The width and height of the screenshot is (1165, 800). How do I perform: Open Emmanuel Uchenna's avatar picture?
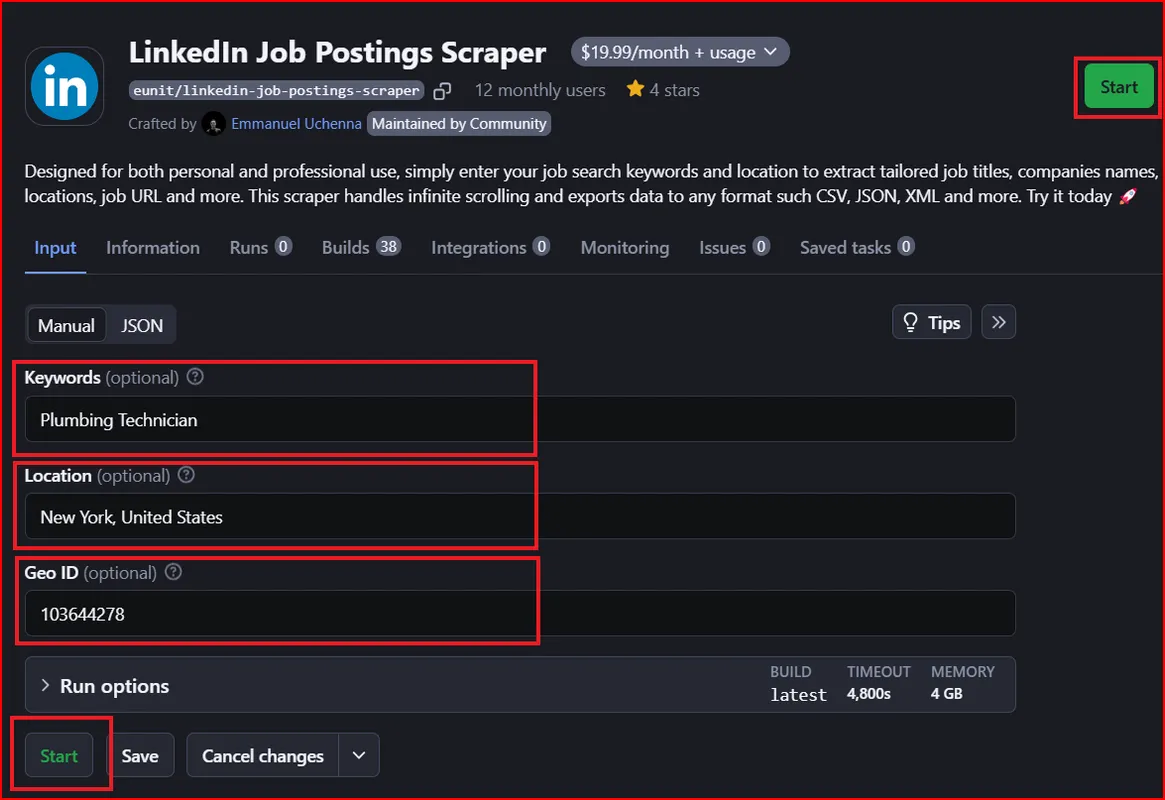click(213, 123)
